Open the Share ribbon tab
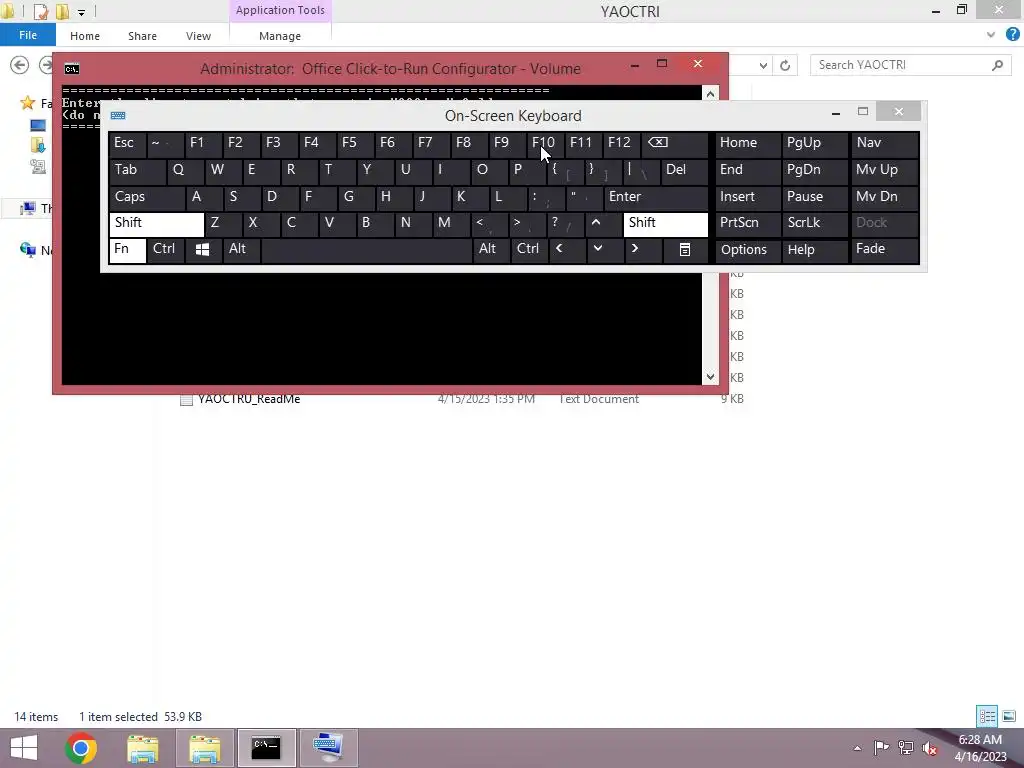The height and width of the screenshot is (768, 1024). 142,36
